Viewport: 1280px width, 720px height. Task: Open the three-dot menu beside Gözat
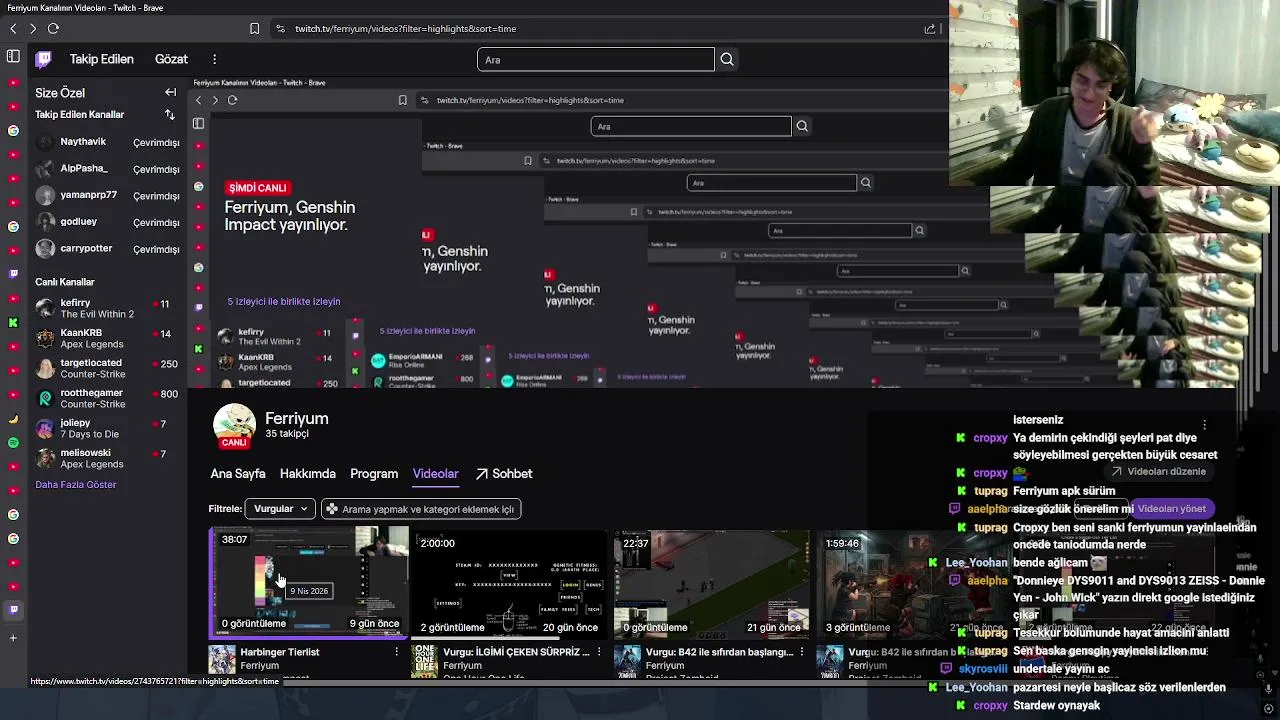coord(214,60)
